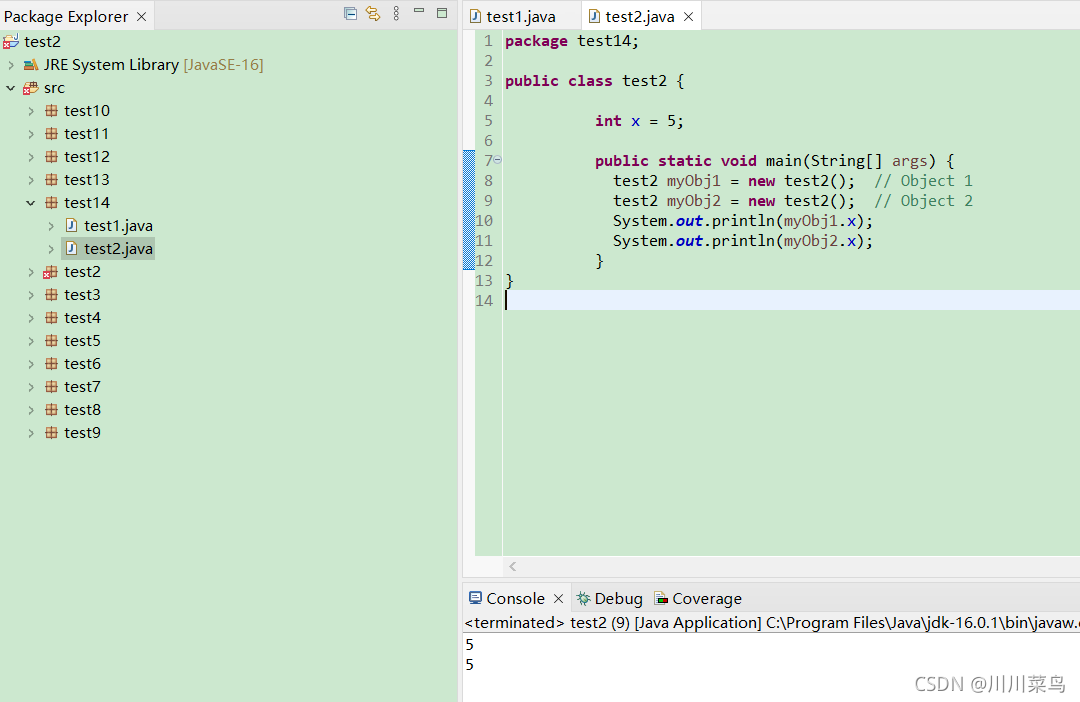The width and height of the screenshot is (1080, 702).
Task: Click the test1.java file icon in tree
Action: [71, 225]
